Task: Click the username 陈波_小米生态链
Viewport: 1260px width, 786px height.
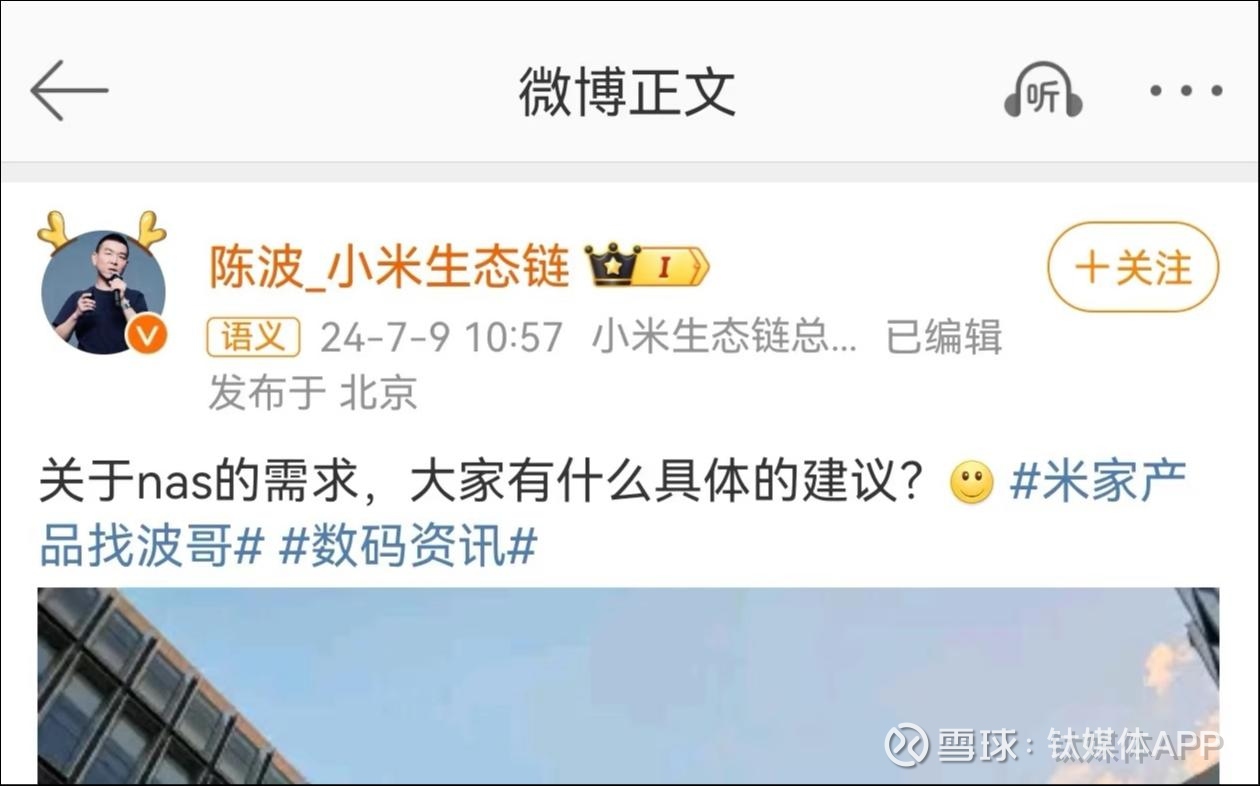Action: [389, 266]
